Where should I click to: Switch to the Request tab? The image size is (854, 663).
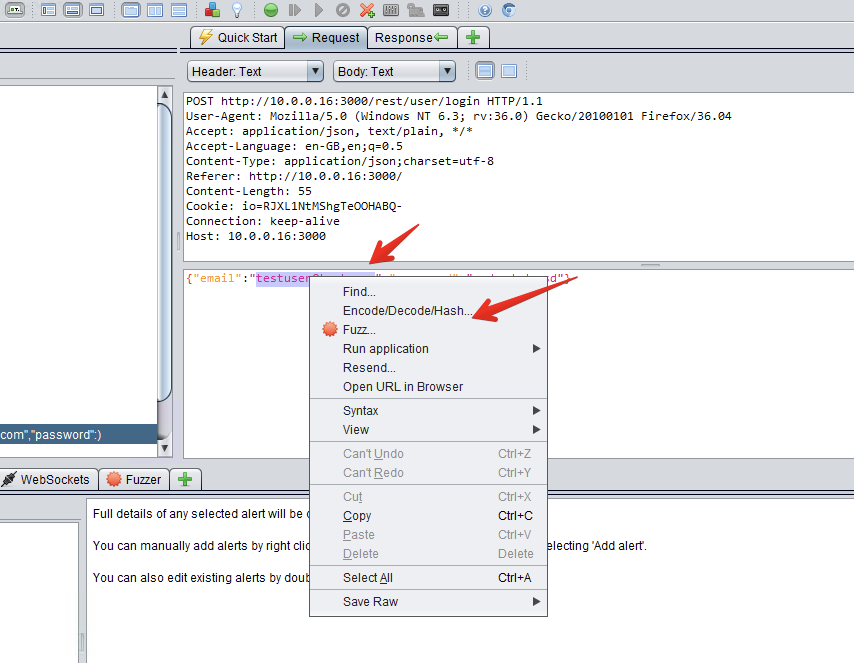coord(326,38)
